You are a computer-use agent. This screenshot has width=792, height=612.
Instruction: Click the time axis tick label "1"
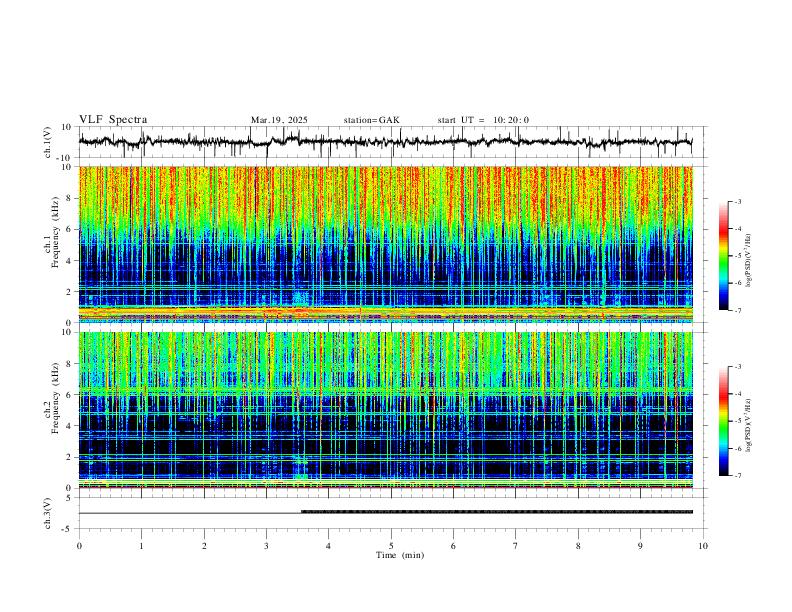[x=141, y=546]
